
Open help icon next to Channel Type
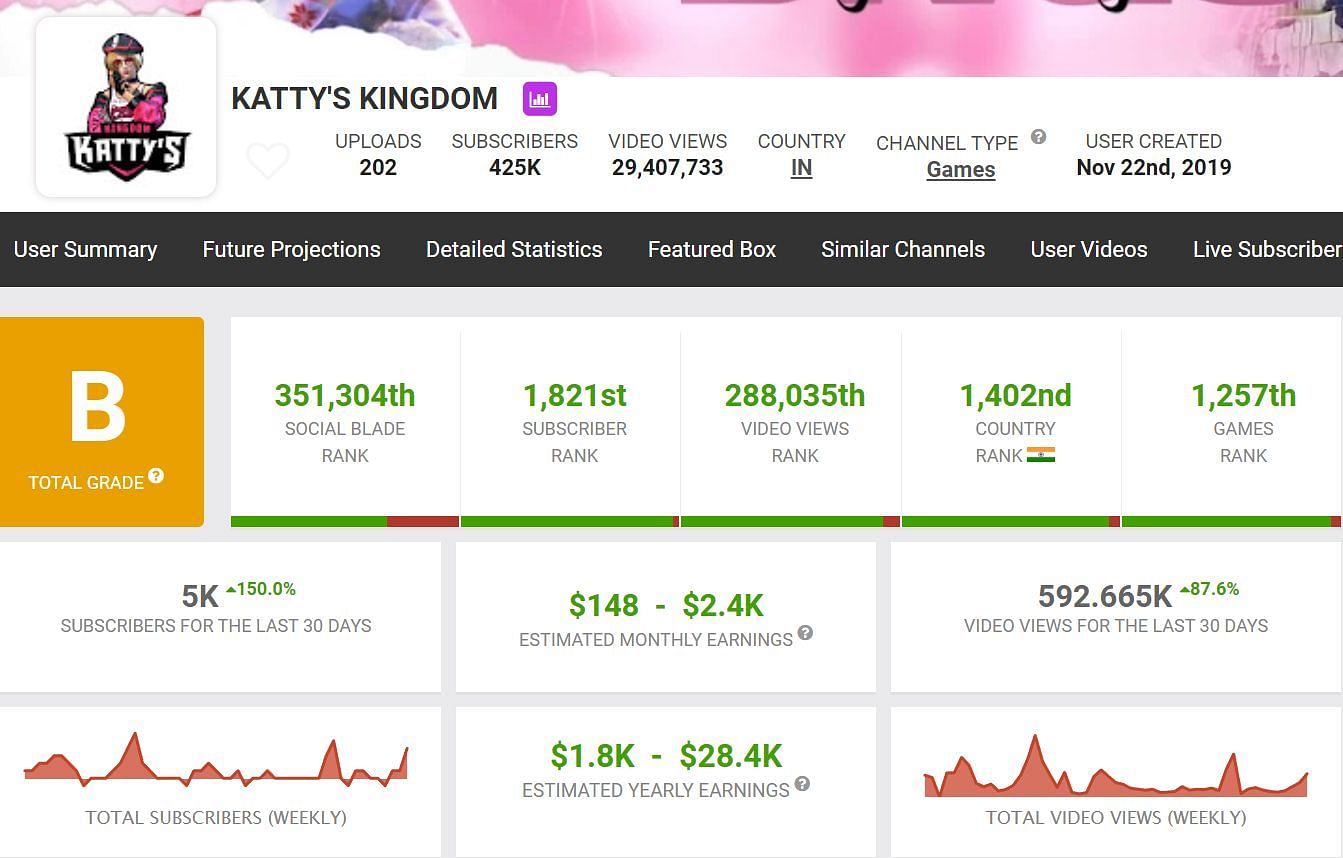click(1038, 137)
